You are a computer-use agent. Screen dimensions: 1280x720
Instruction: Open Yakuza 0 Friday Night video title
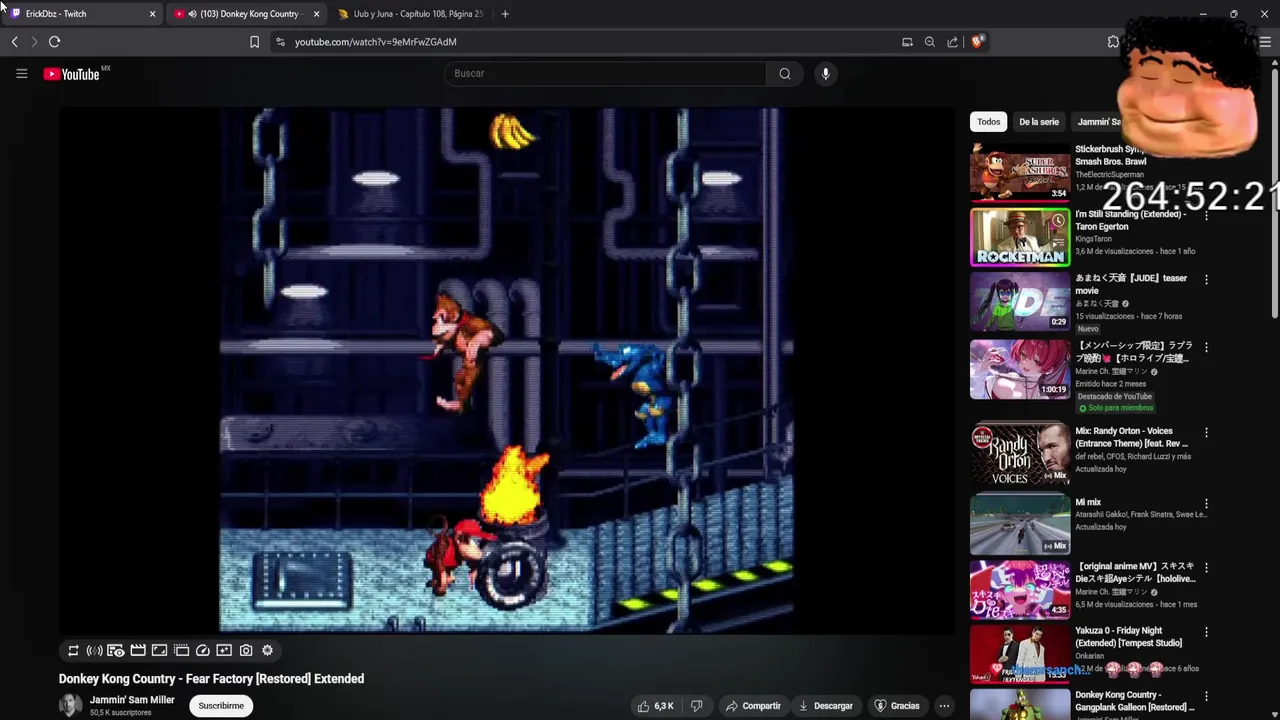click(1128, 637)
